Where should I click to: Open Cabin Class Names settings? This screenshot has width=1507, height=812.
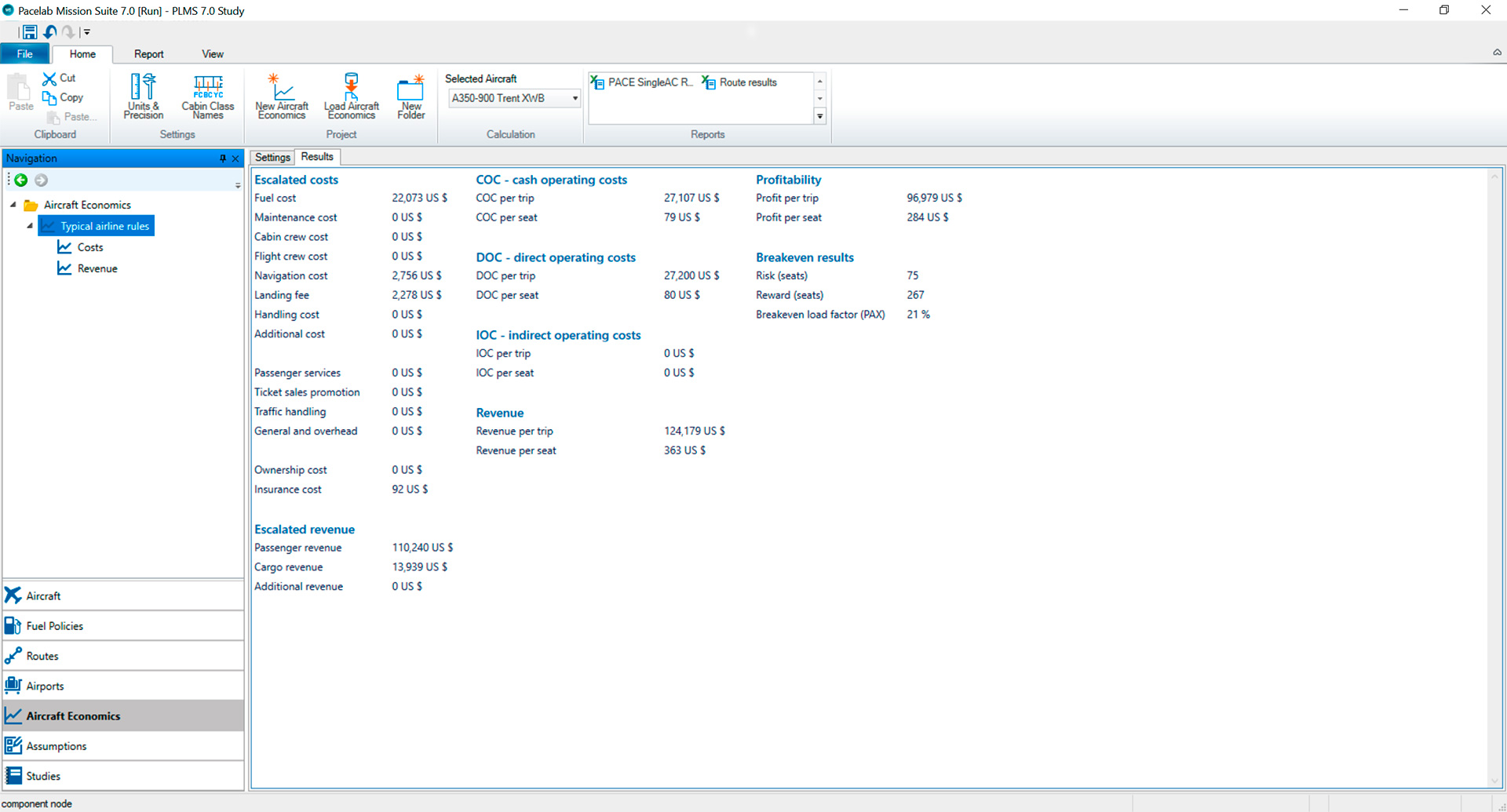(208, 96)
